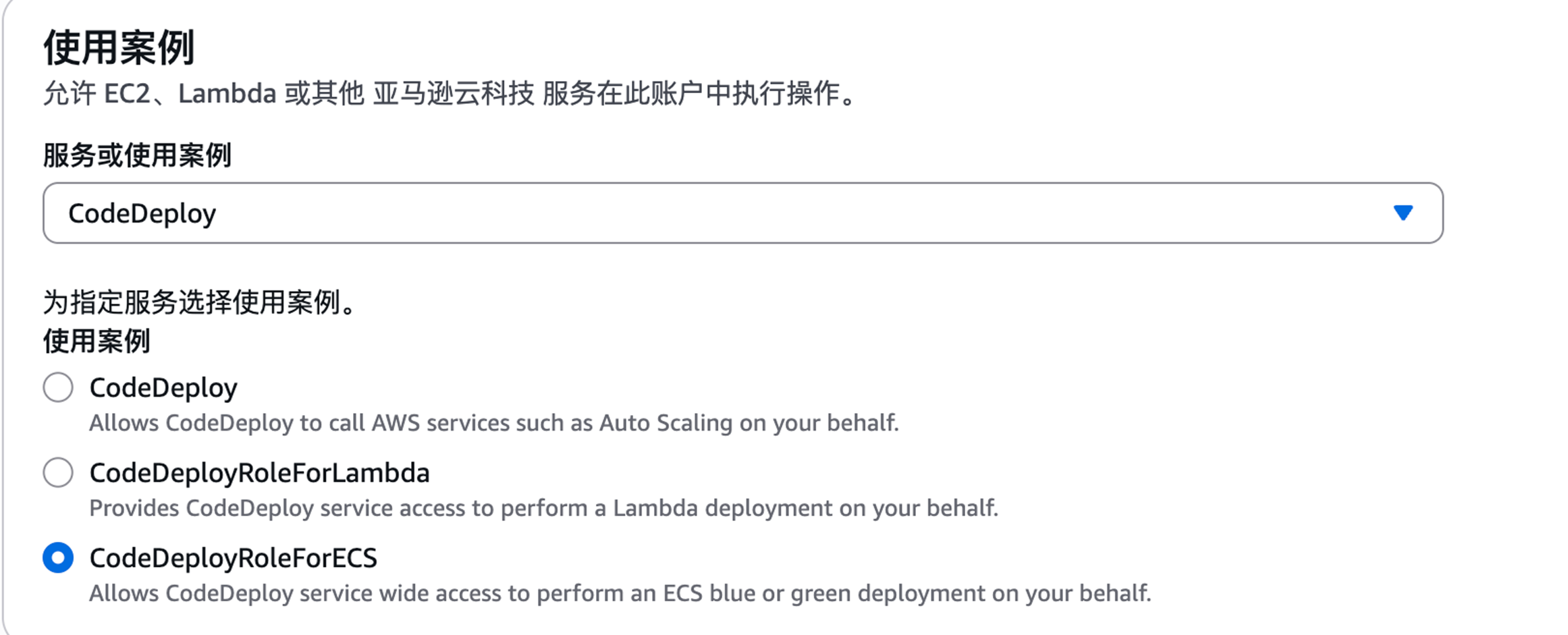Click the CodeDeploy use case label
Viewport: 1568px width, 635px height.
[163, 388]
